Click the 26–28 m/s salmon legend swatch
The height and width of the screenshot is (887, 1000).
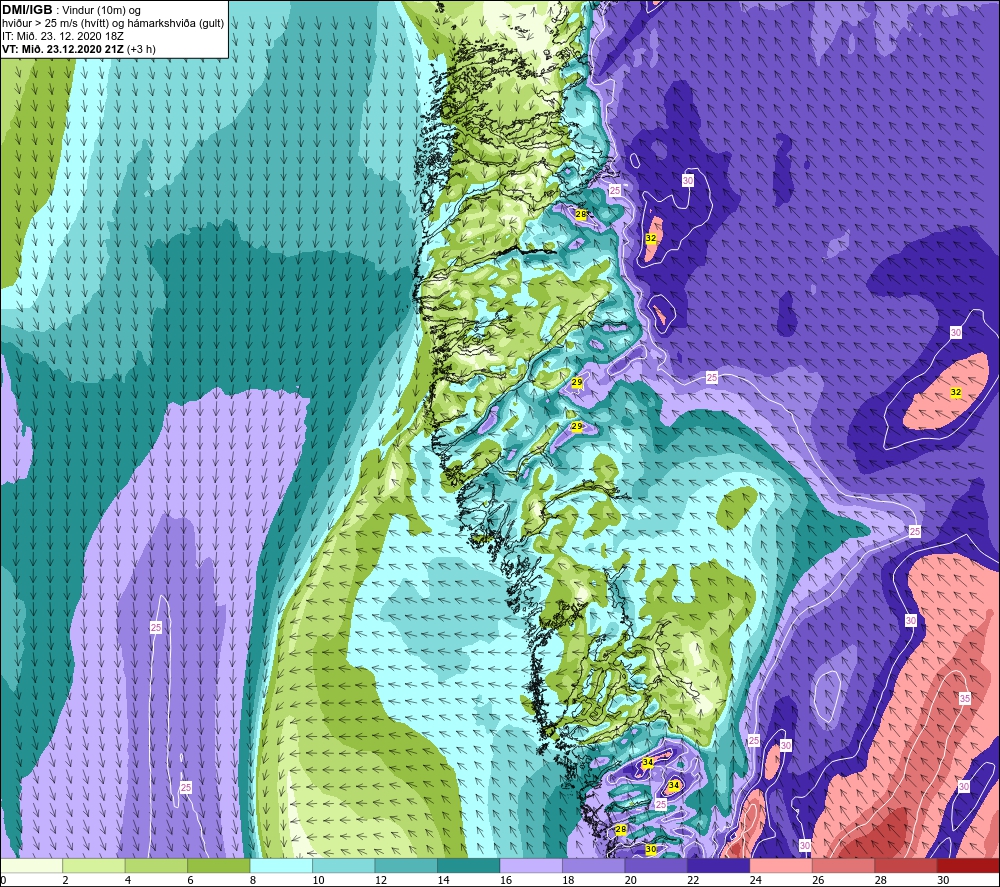tap(844, 865)
